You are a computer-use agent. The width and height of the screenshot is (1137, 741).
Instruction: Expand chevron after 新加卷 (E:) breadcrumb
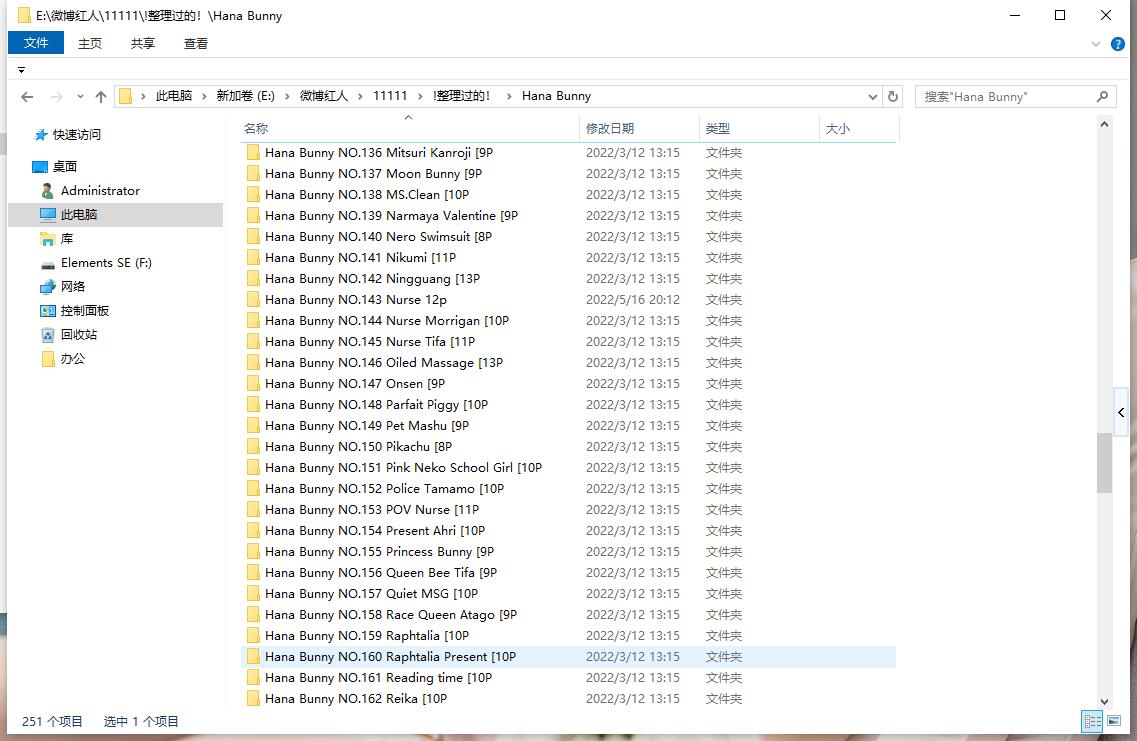pos(287,96)
